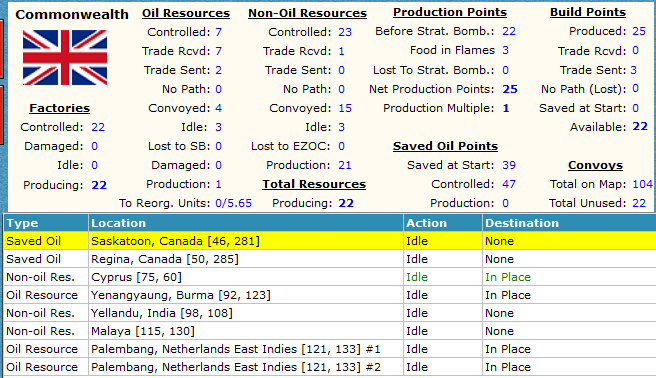Click the Build Points heading

[588, 12]
